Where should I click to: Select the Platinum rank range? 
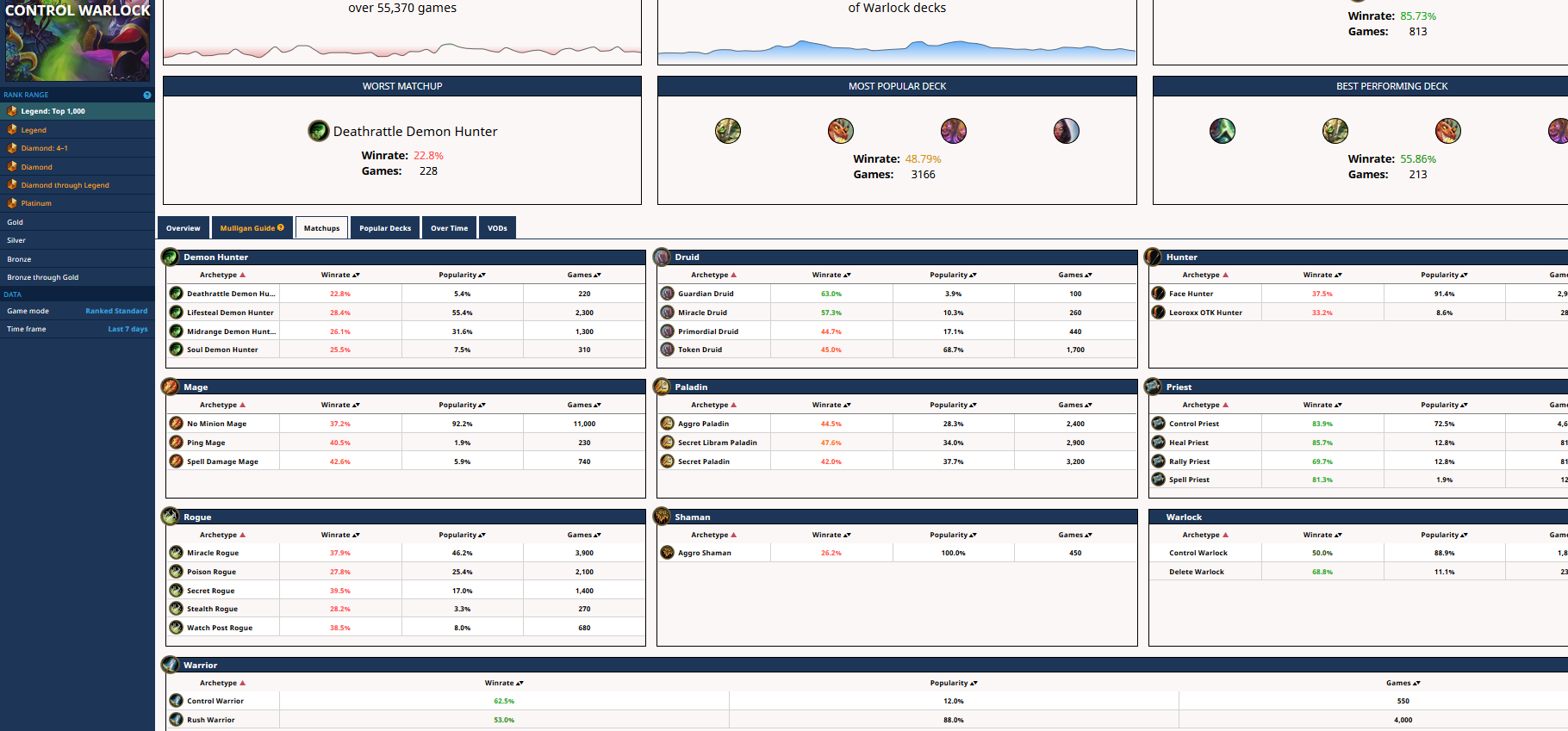tap(78, 203)
